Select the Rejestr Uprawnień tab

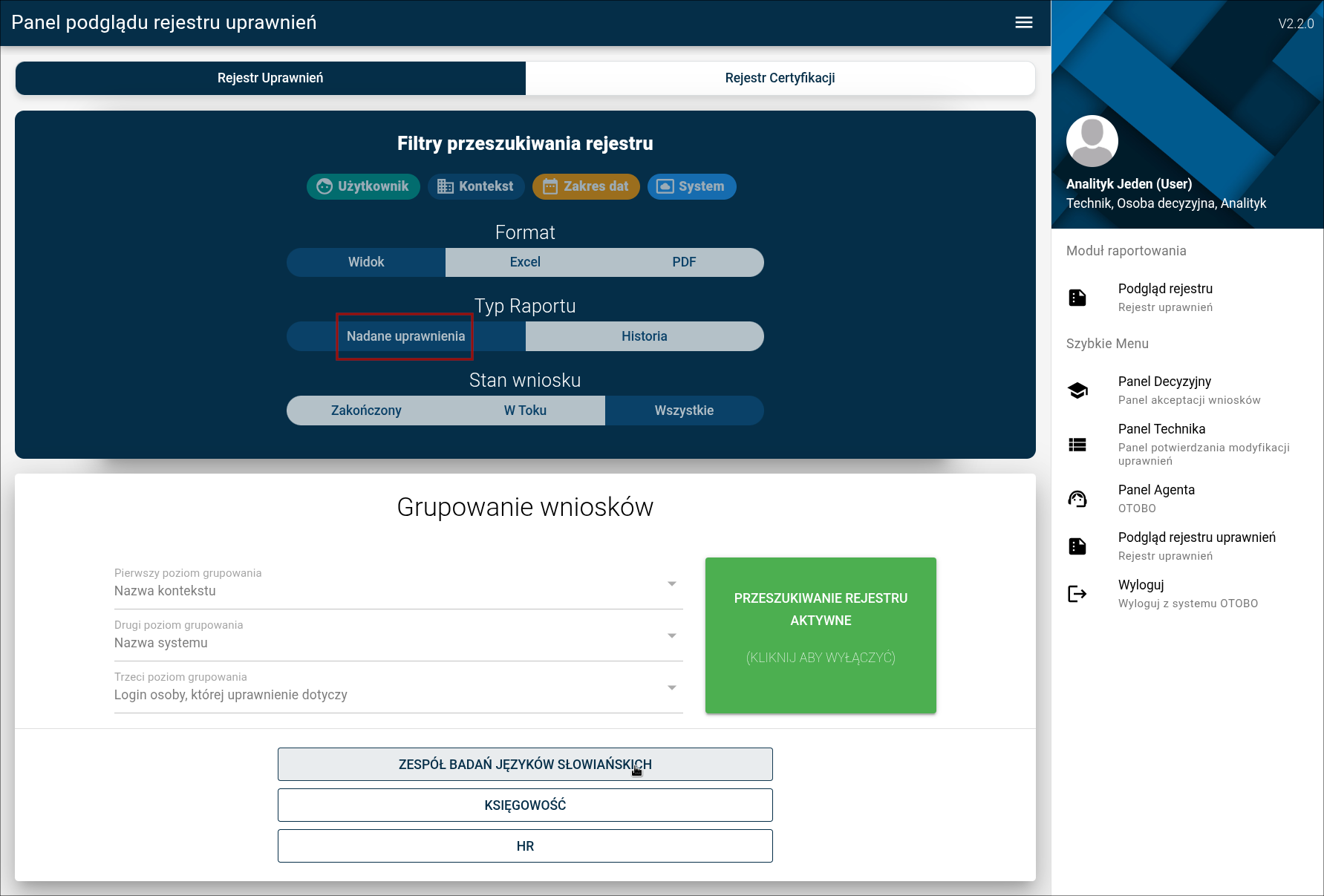(x=270, y=78)
